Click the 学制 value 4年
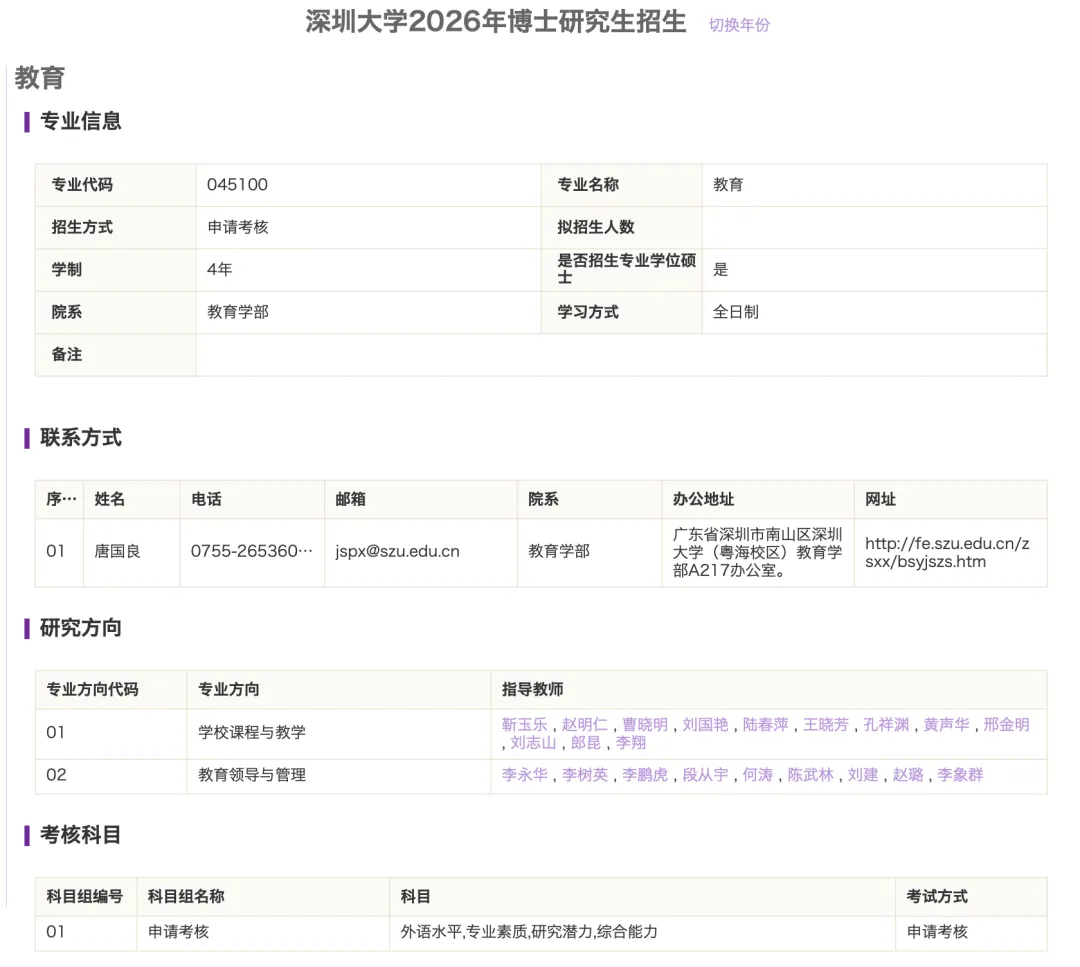1080x967 pixels. (x=220, y=269)
